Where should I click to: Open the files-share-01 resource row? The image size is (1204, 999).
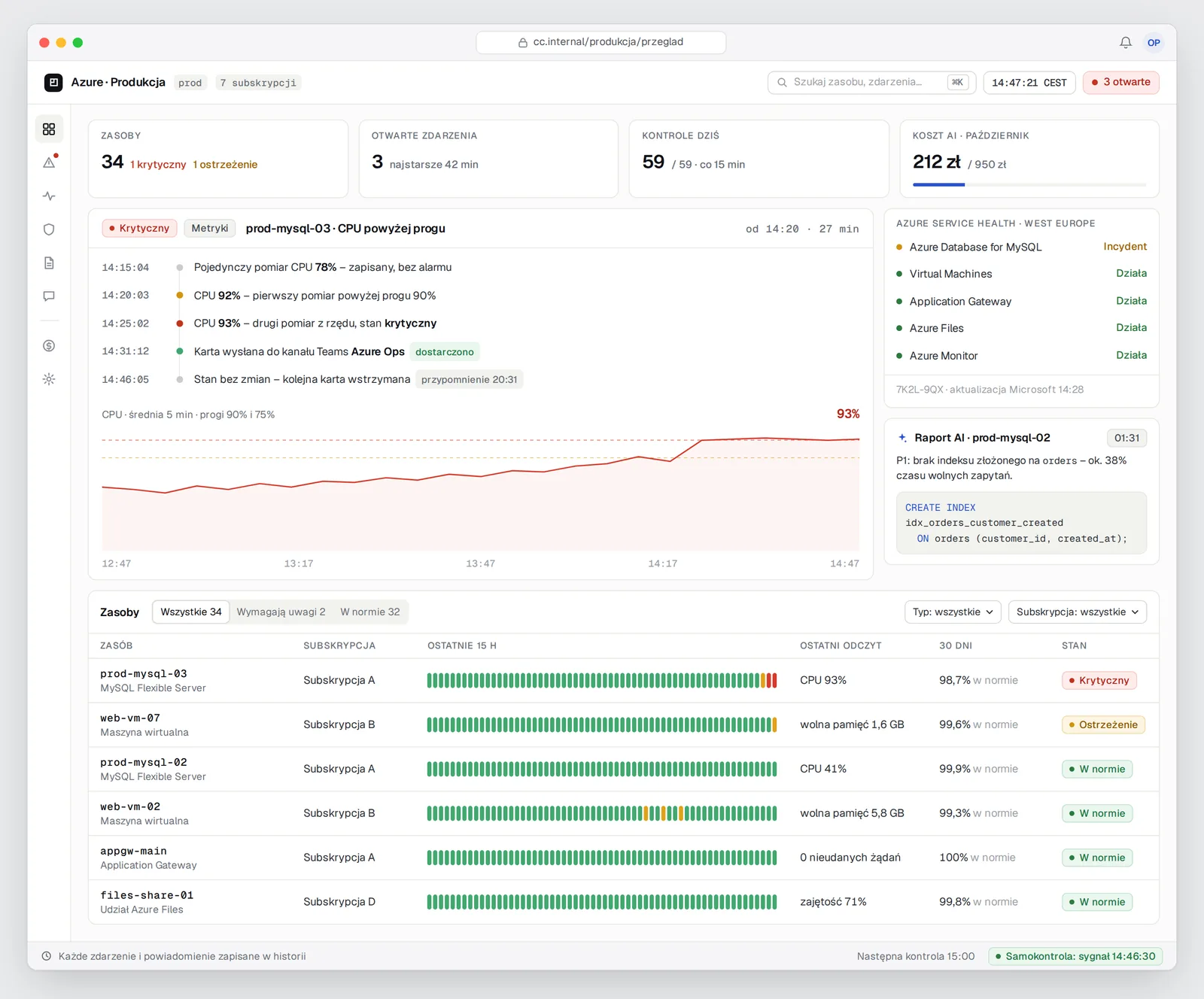click(x=624, y=902)
